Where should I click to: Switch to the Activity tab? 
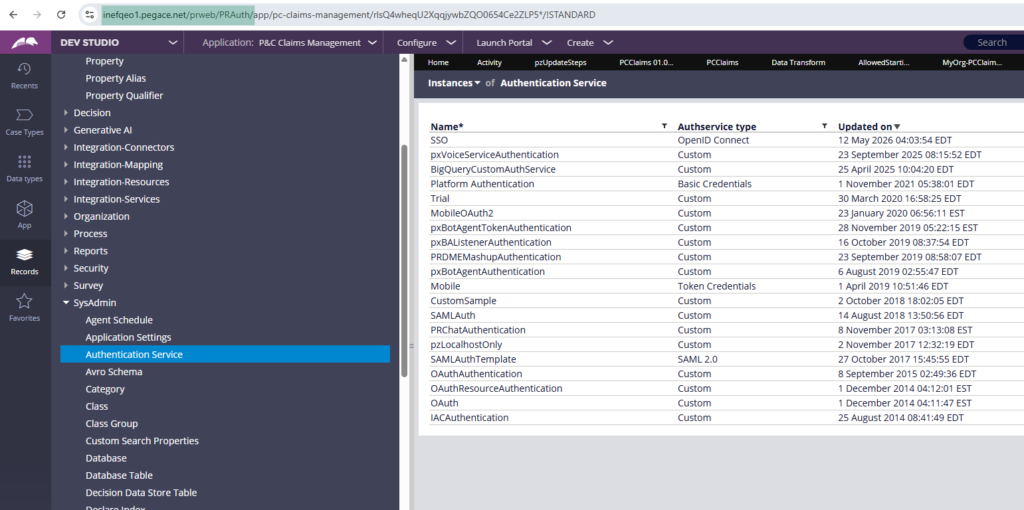coord(489,63)
